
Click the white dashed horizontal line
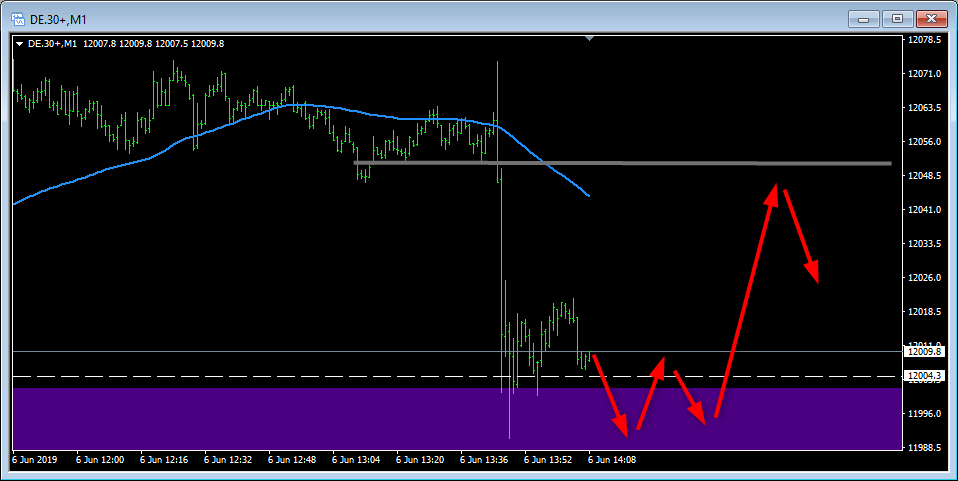pyautogui.click(x=300, y=376)
